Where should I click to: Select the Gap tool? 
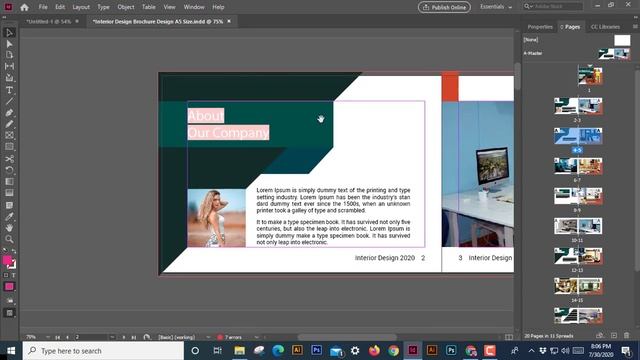9,66
